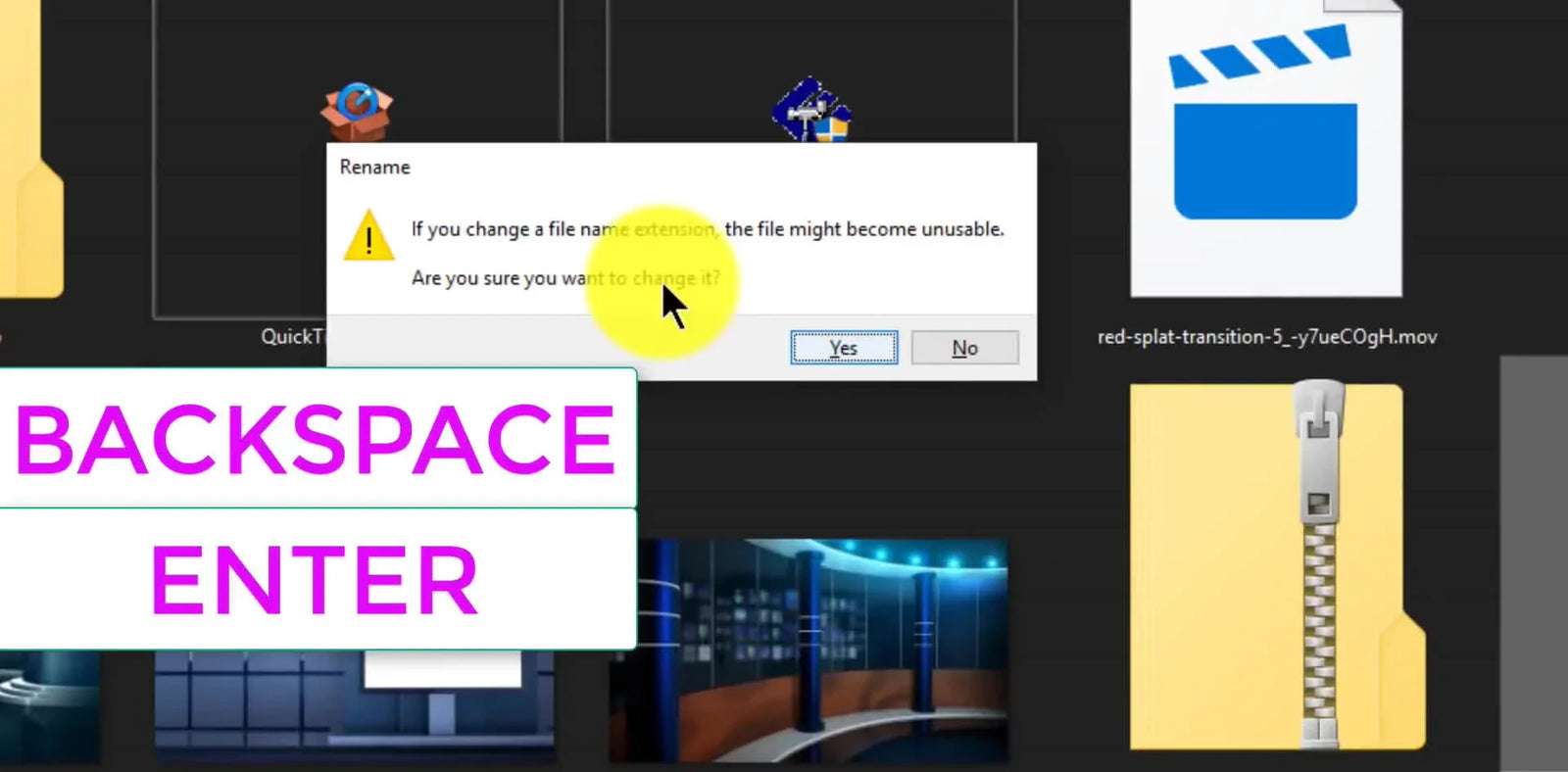
Task: Select the zipped folder icon
Action: click(1274, 568)
